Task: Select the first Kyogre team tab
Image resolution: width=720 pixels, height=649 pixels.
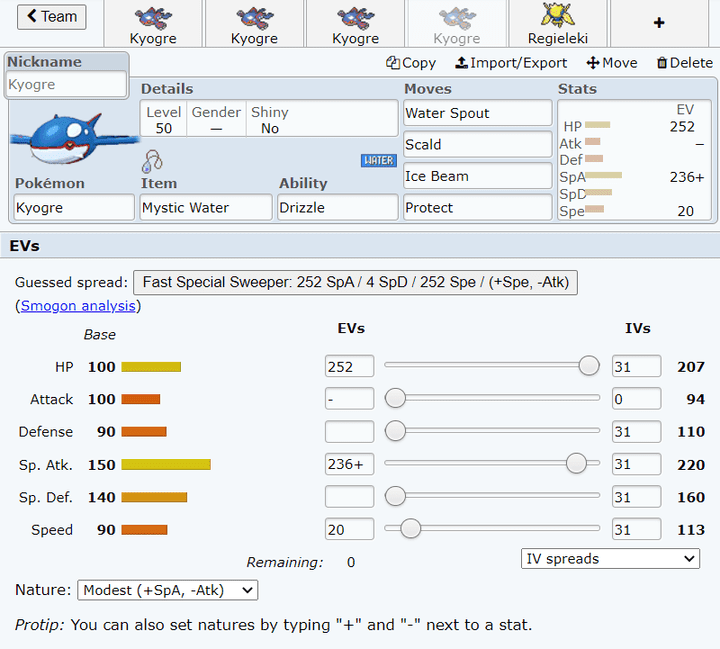Action: point(153,24)
